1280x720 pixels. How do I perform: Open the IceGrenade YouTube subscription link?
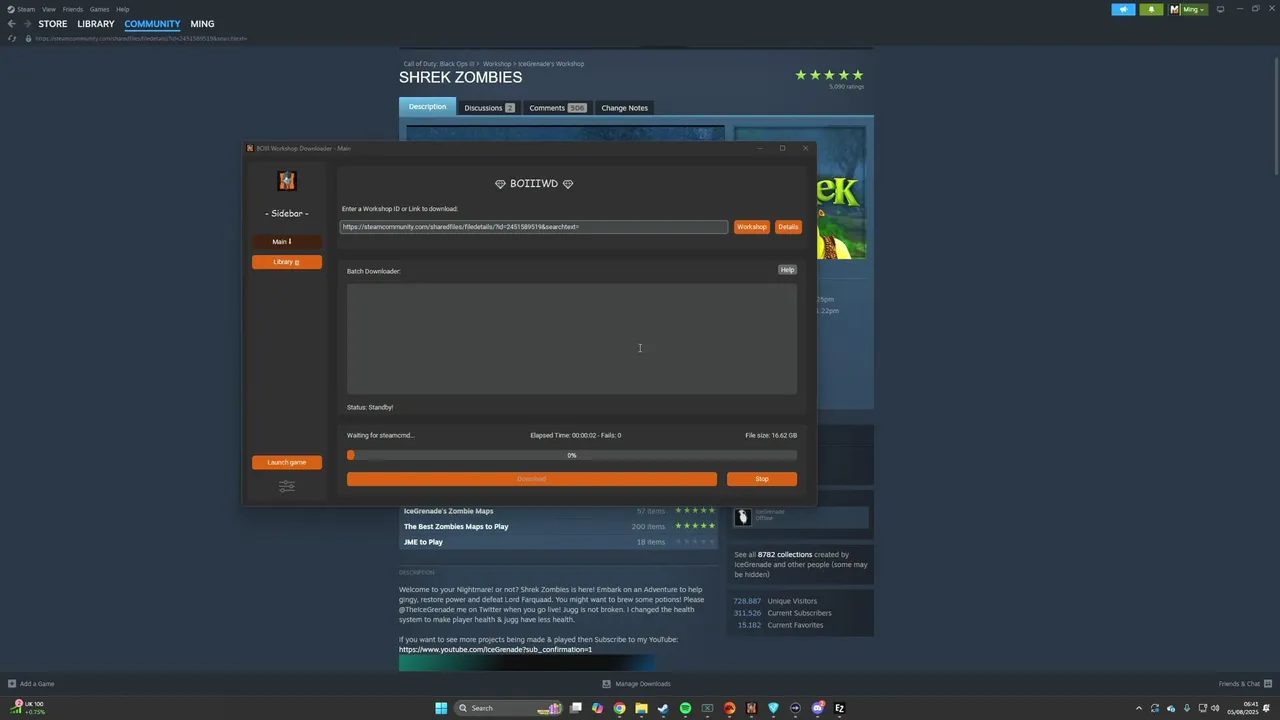pos(496,650)
